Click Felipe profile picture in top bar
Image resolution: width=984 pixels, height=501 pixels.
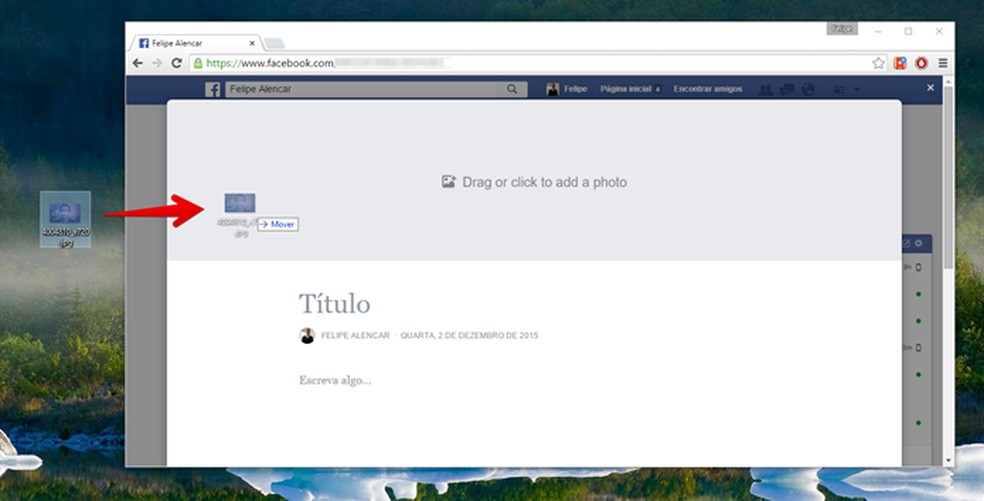[552, 89]
